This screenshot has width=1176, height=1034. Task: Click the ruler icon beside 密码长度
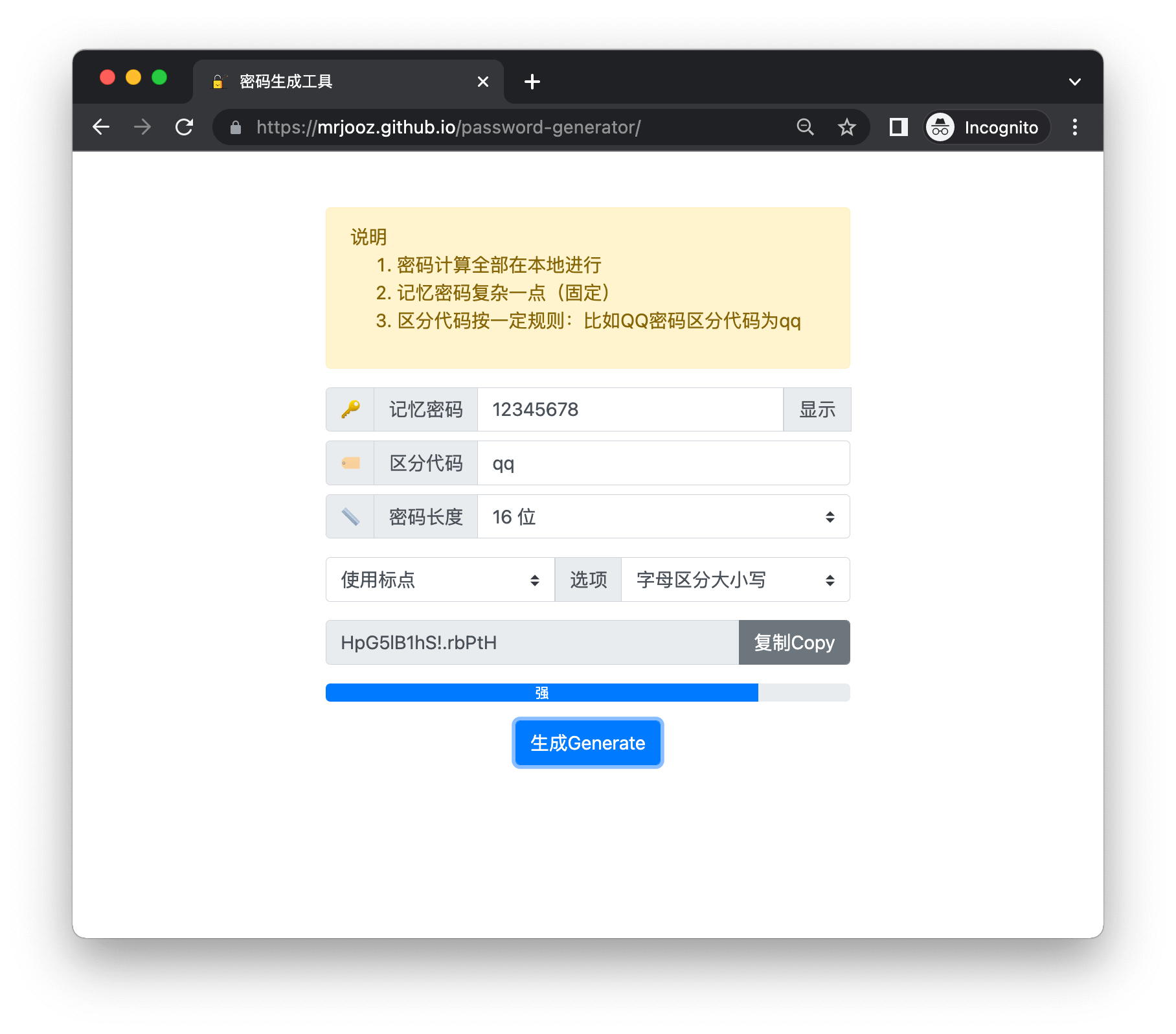coord(350,517)
